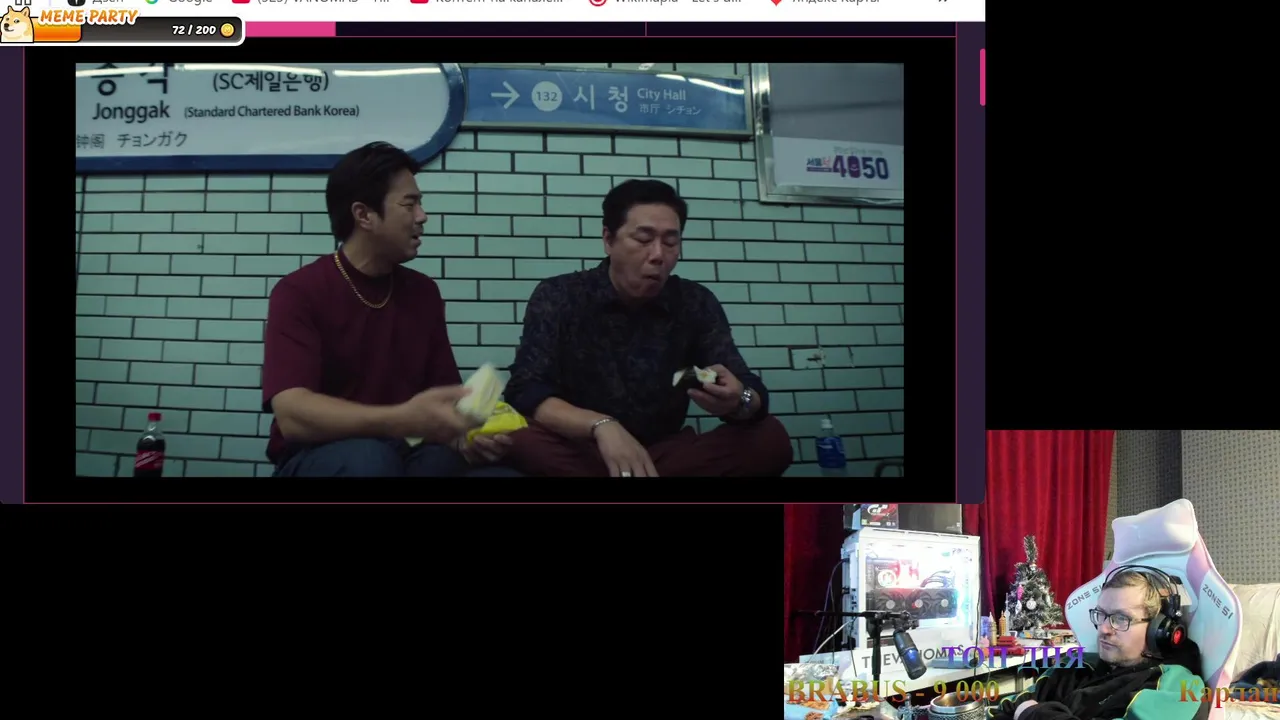Click the Meme Party doge logo

(x=17, y=24)
